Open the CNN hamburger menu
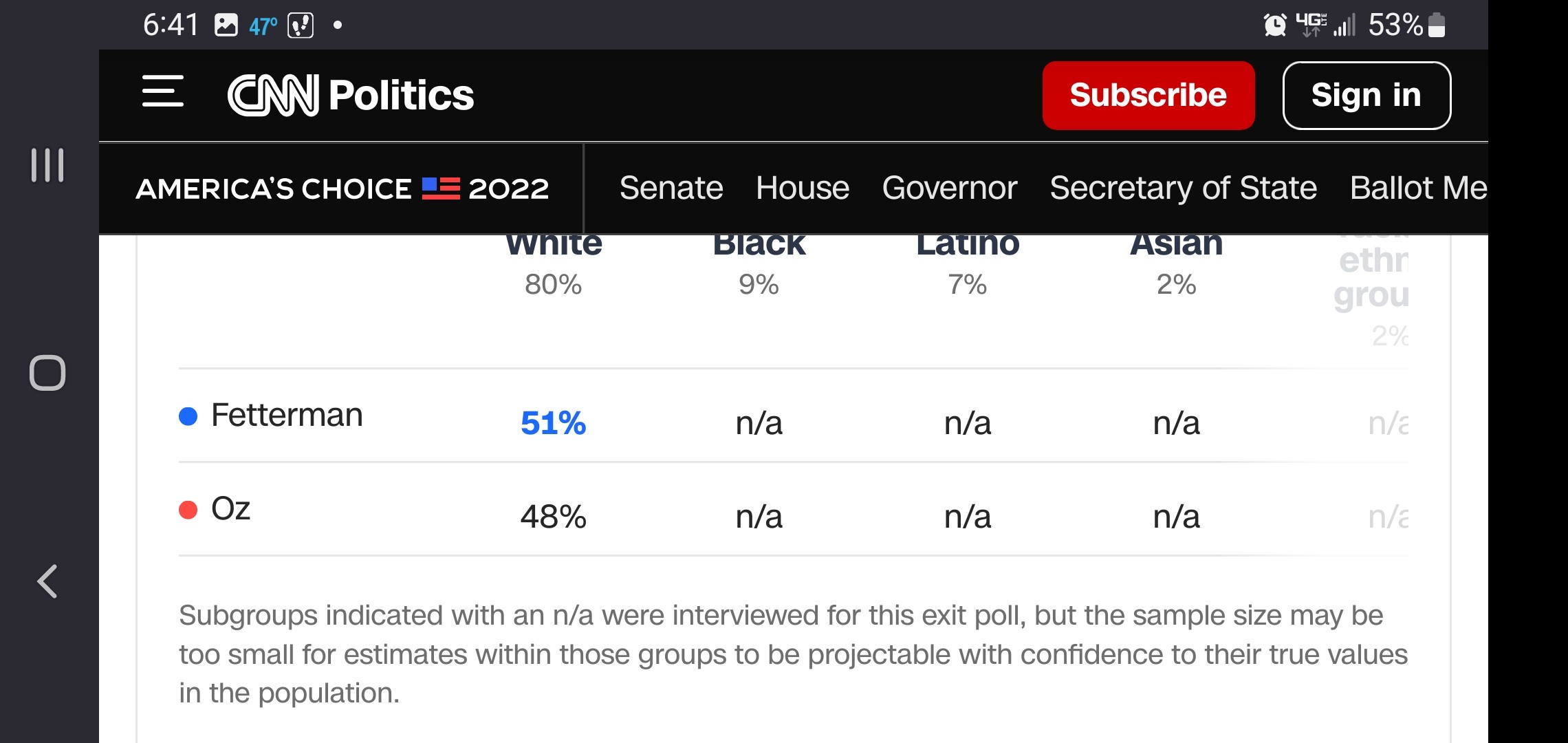The image size is (1568, 743). [x=163, y=91]
